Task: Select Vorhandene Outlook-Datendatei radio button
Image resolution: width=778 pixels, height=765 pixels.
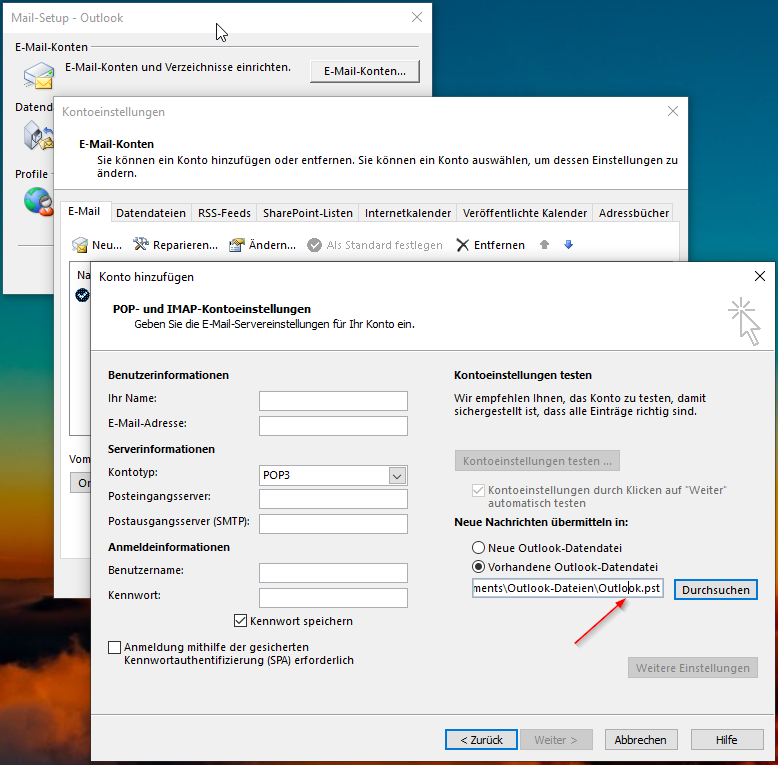Action: click(478, 567)
